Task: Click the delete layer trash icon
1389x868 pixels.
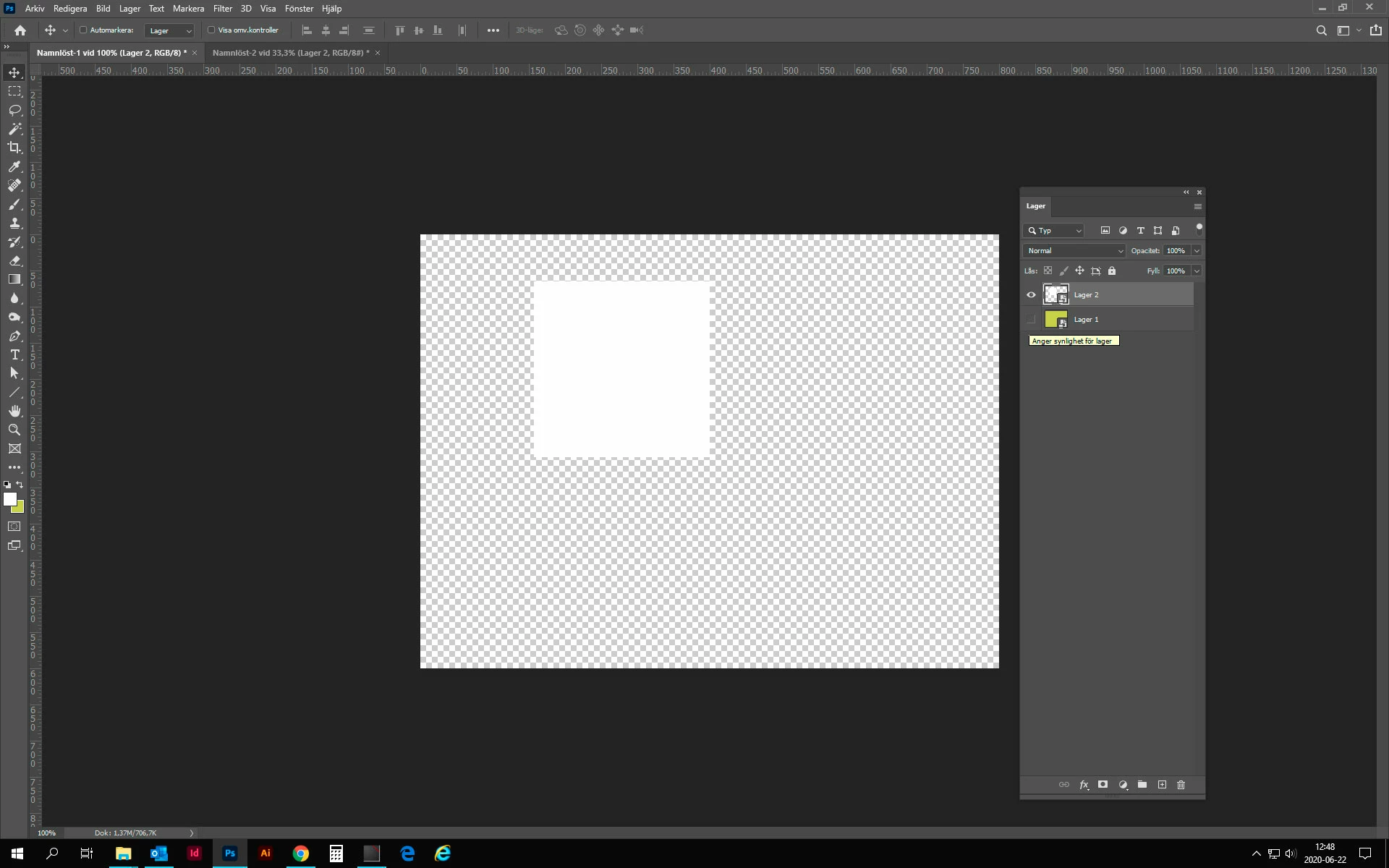Action: (1181, 785)
